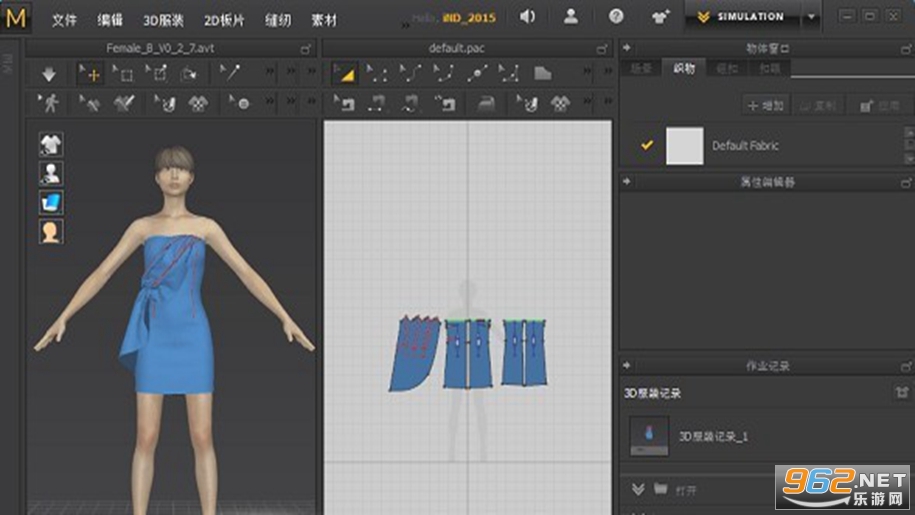
Task: Toggle garment display shirt icon in 3D view
Action: tap(51, 144)
